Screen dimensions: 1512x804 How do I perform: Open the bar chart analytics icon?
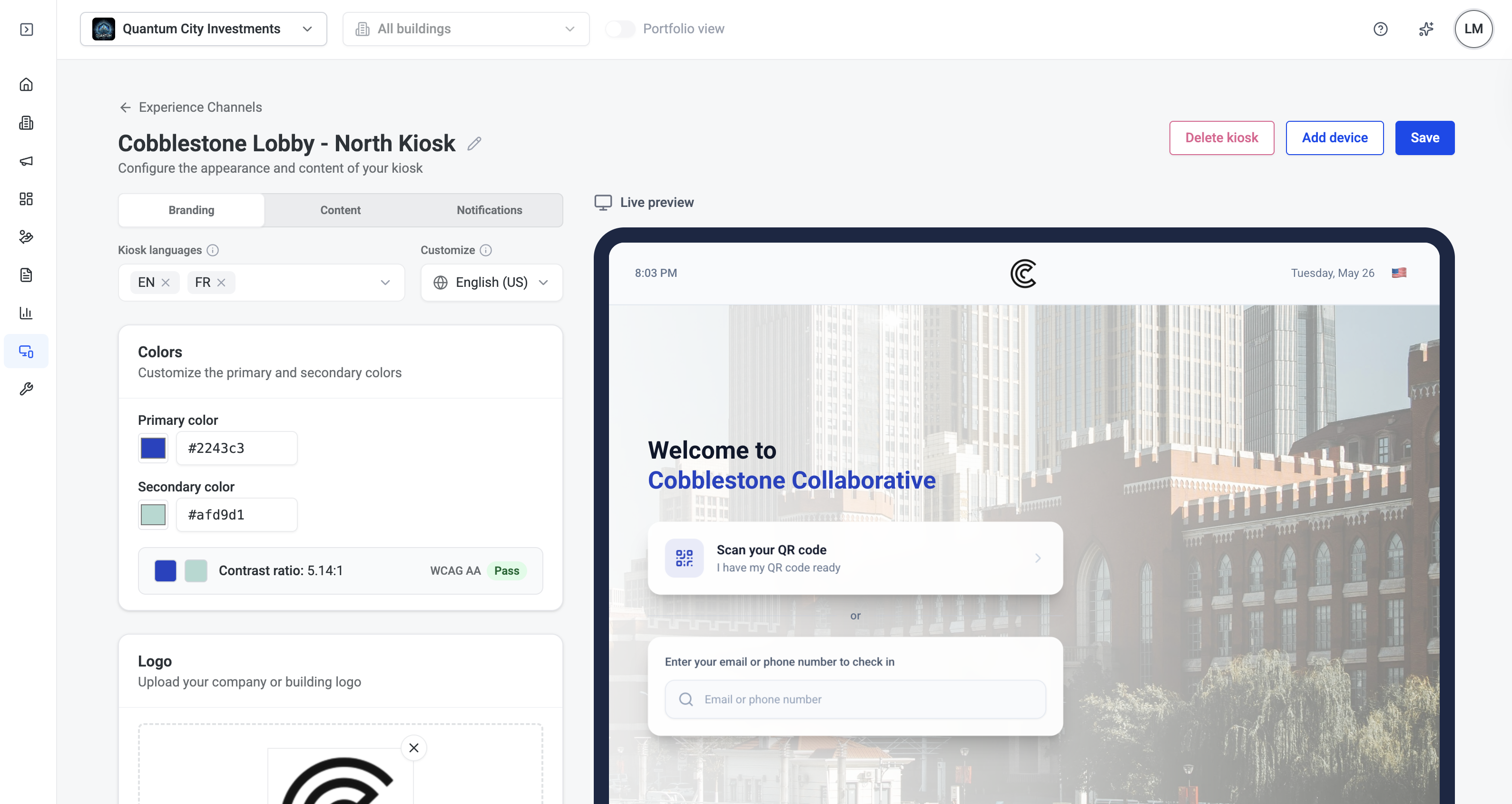(x=27, y=313)
